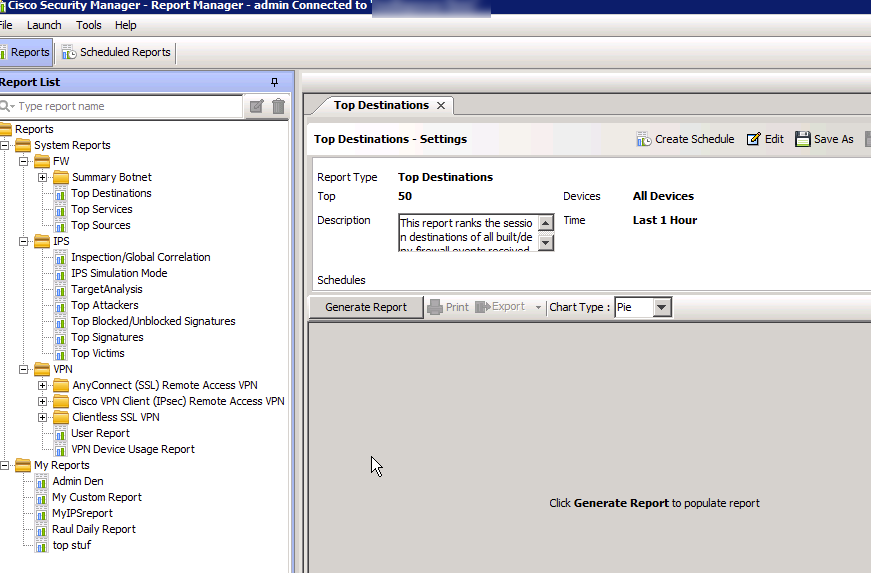This screenshot has height=573, width=871.
Task: Pin the Report List panel
Action: (x=275, y=82)
